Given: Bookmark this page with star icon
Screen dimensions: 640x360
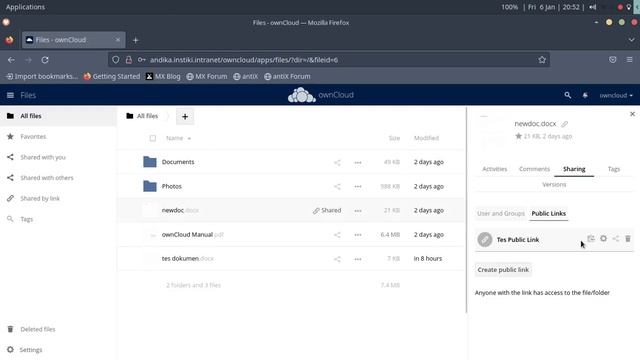Looking at the screenshot, I should point(542,60).
